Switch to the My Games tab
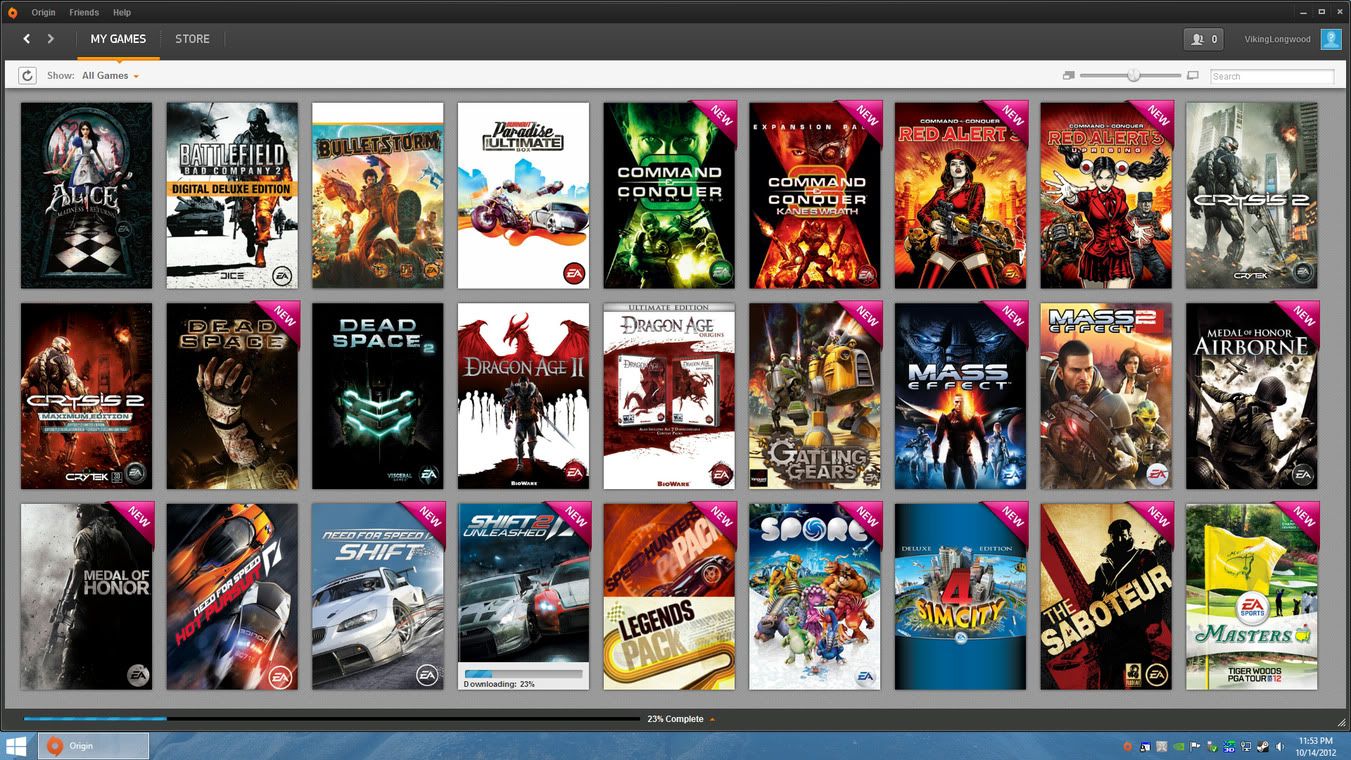The image size is (1351, 760). 118,39
